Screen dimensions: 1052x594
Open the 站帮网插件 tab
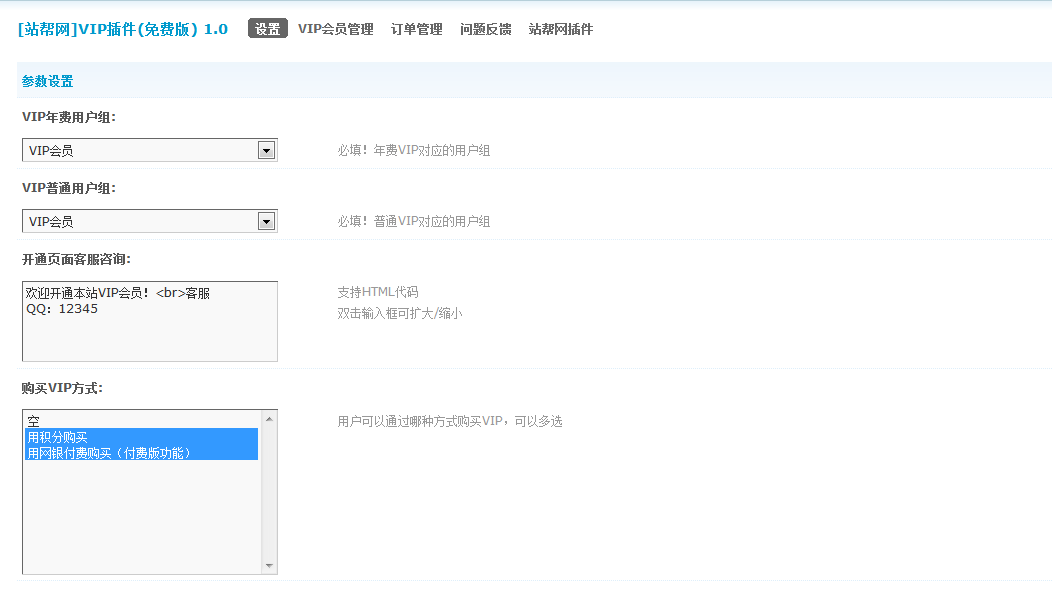tap(560, 29)
